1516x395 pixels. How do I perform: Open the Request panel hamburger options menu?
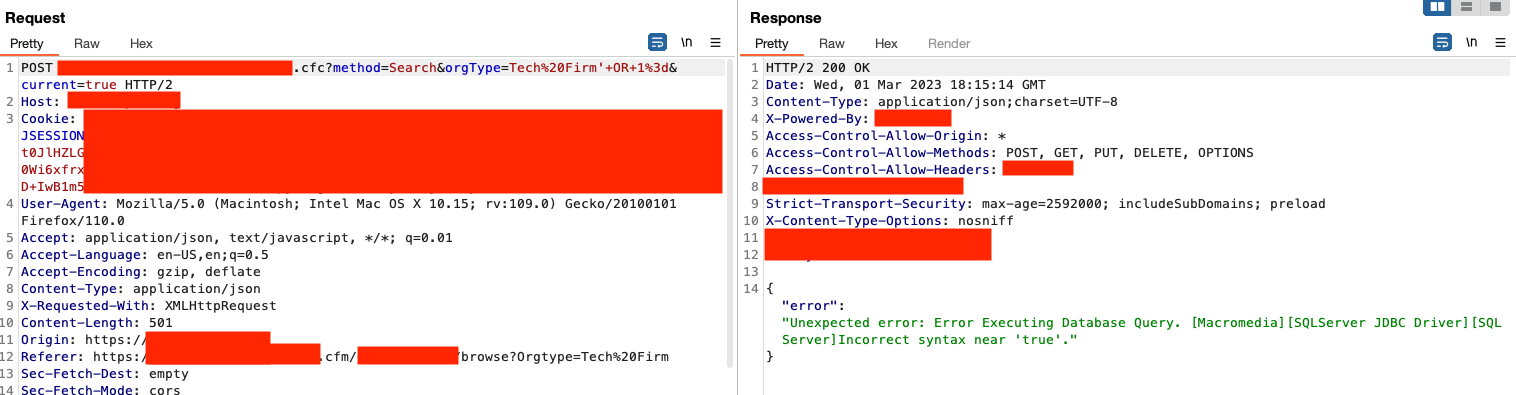(715, 43)
